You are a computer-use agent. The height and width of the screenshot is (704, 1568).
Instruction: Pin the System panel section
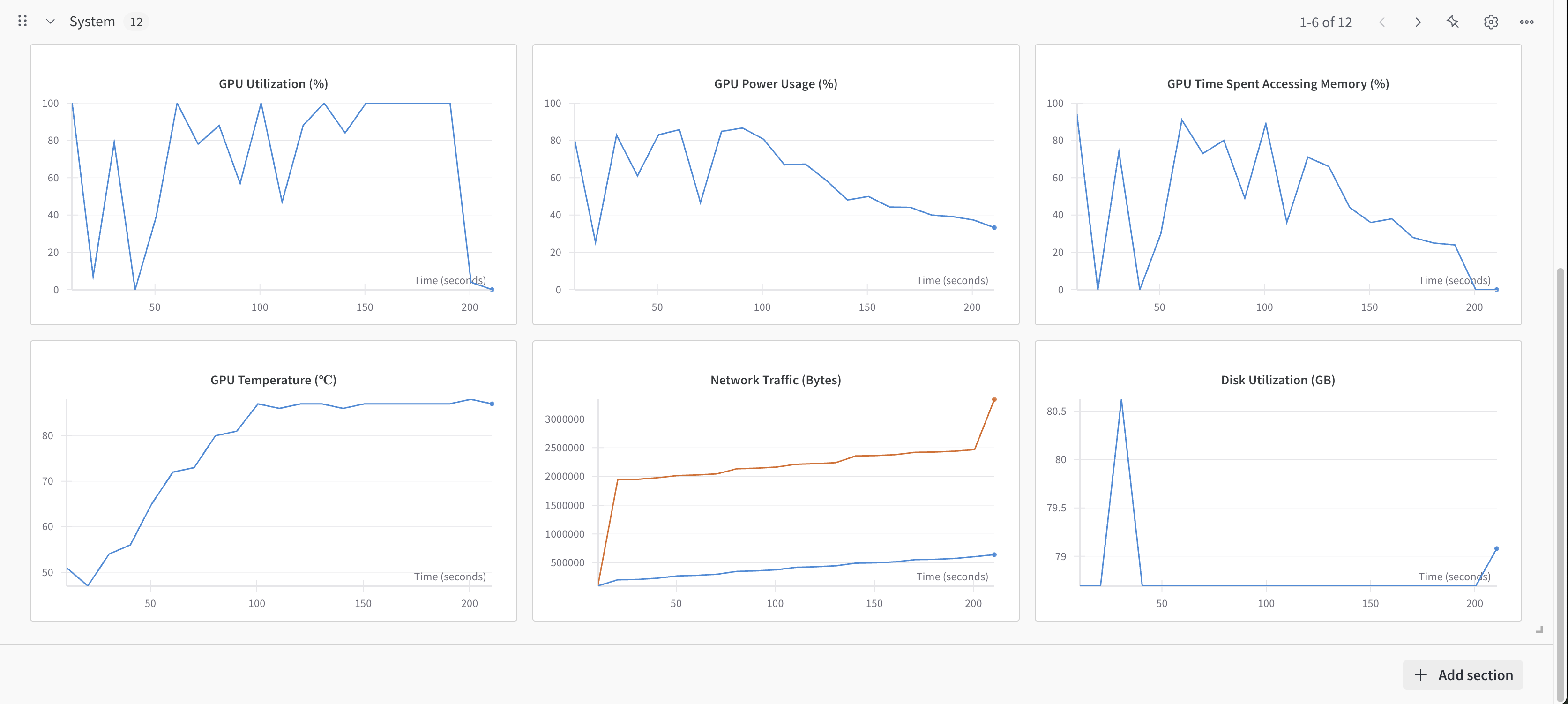1452,22
